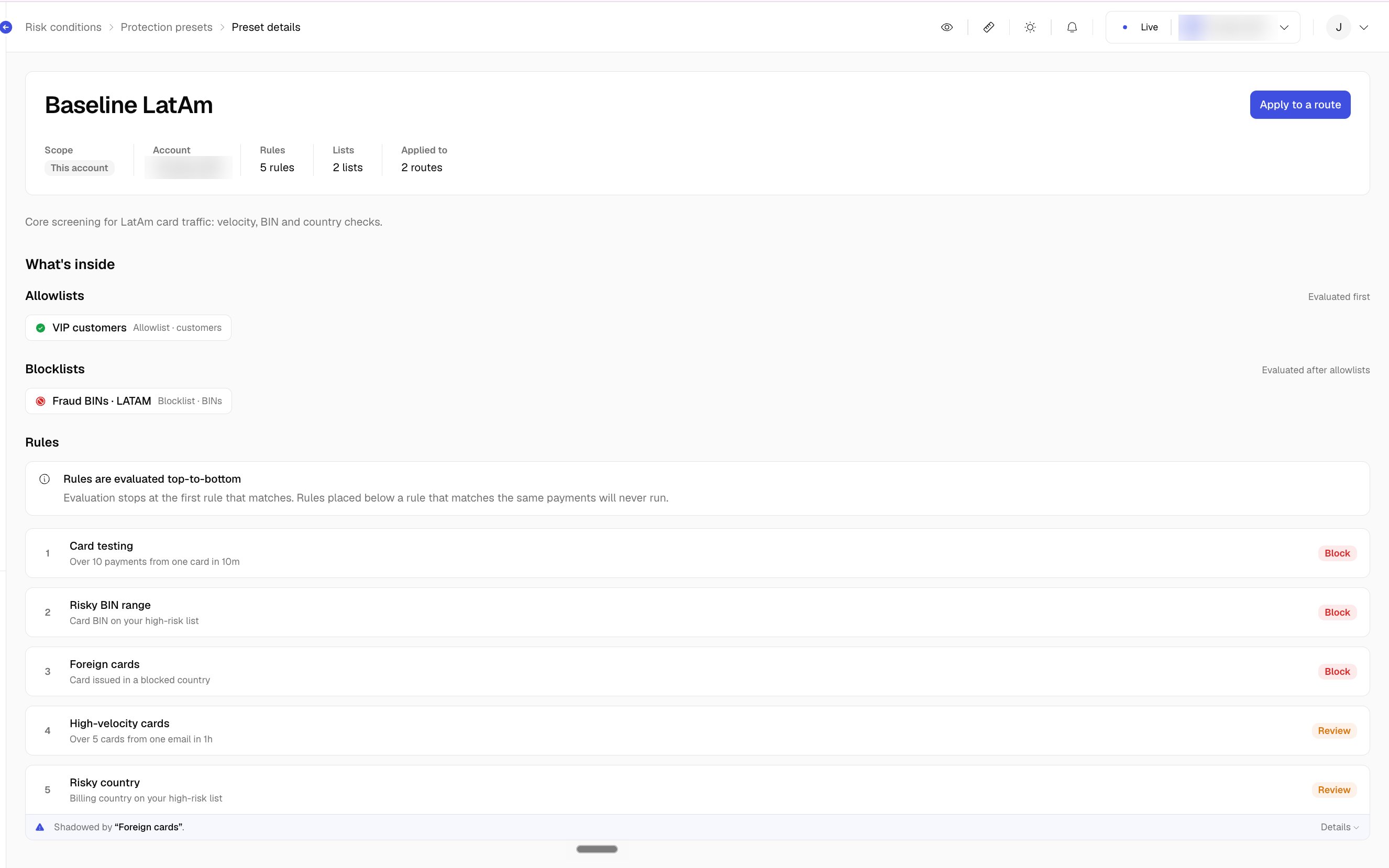Viewport: 1389px width, 868px height.
Task: Open the eye preview icon in header
Action: (x=947, y=27)
